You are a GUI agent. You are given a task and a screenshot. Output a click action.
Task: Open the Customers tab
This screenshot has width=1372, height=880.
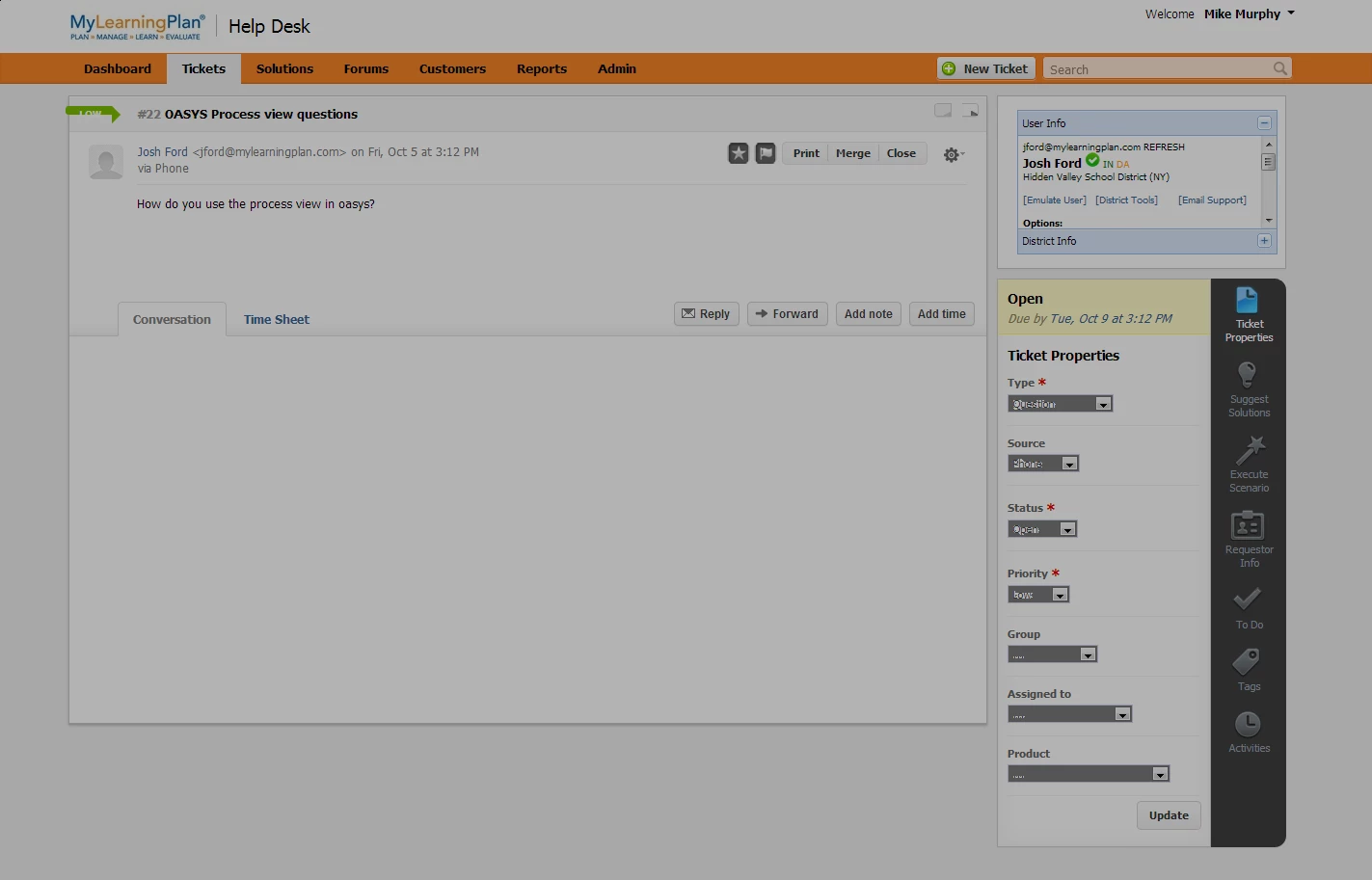point(452,68)
